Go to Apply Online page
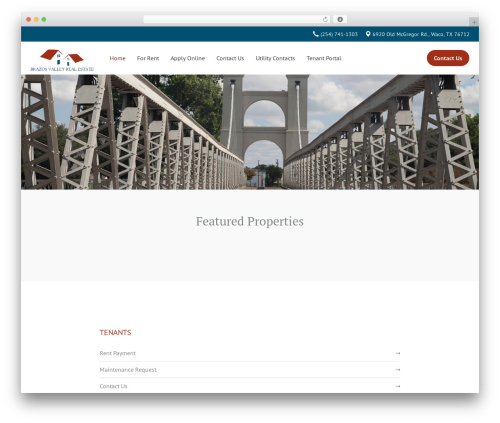The width and height of the screenshot is (500, 423). 188,58
